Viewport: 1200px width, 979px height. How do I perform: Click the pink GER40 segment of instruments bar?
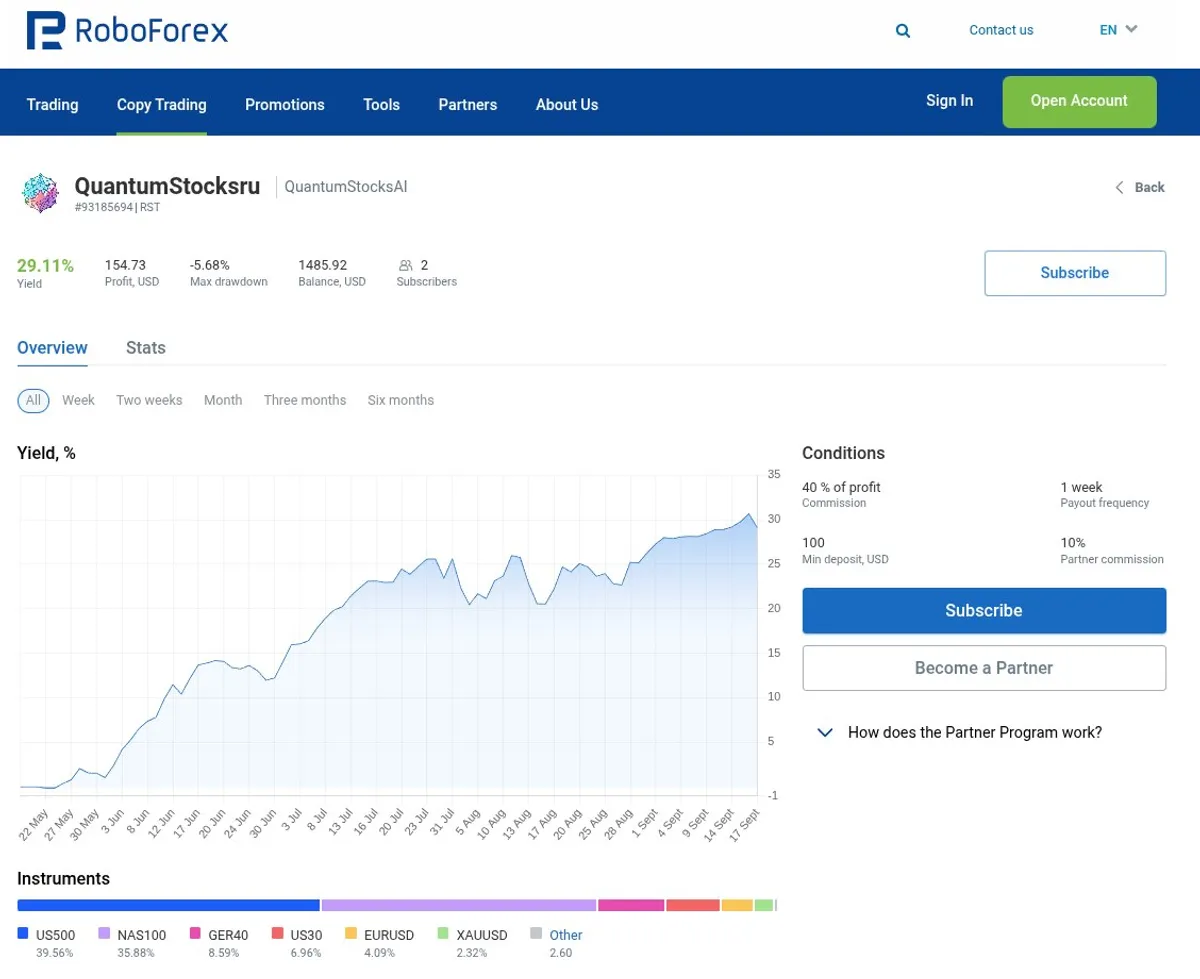pyautogui.click(x=631, y=905)
